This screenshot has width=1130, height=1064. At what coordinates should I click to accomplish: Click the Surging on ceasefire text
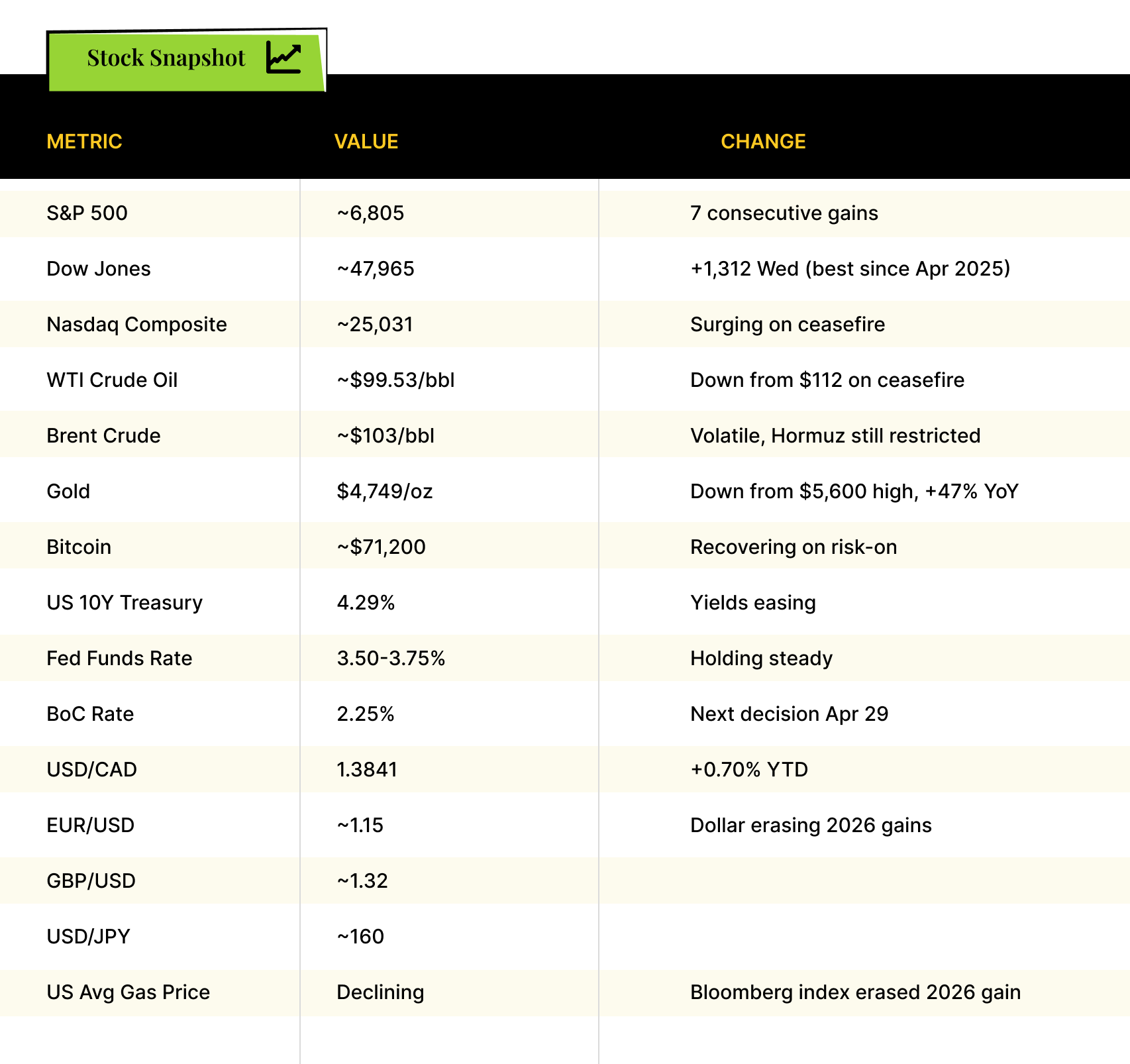pos(788,325)
